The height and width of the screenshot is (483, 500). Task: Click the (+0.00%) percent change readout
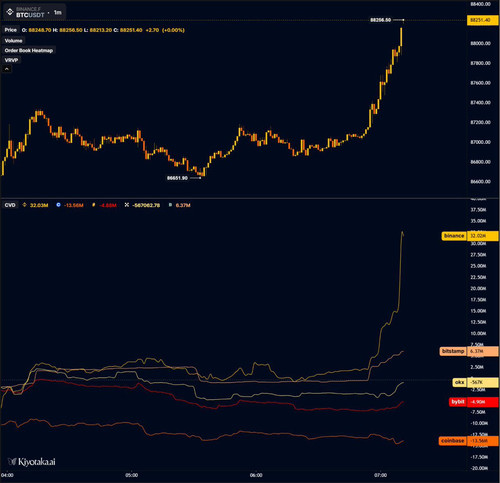tap(173, 30)
